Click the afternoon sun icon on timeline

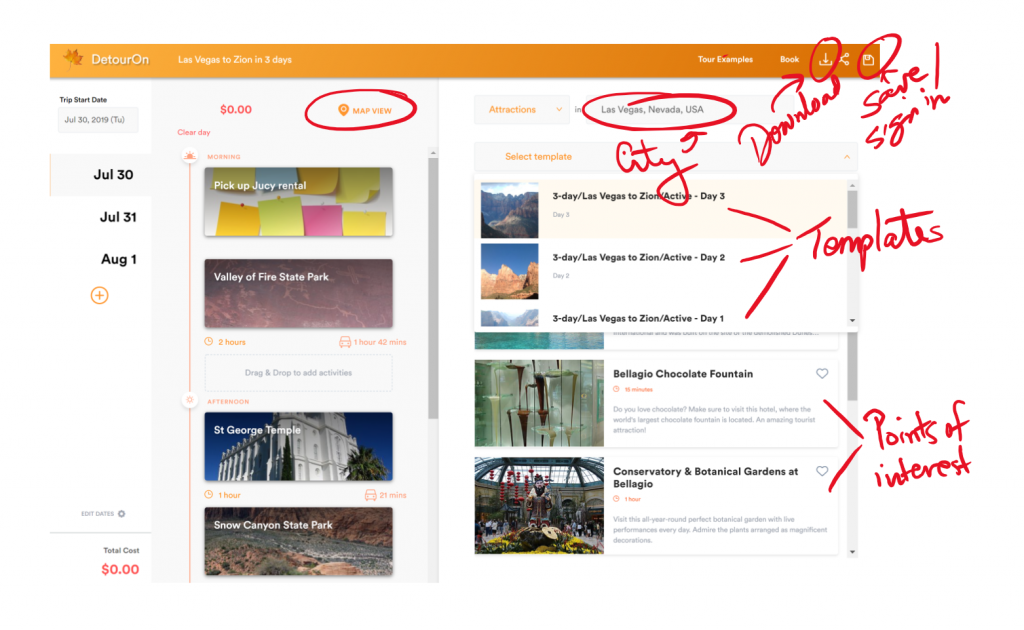coord(189,400)
